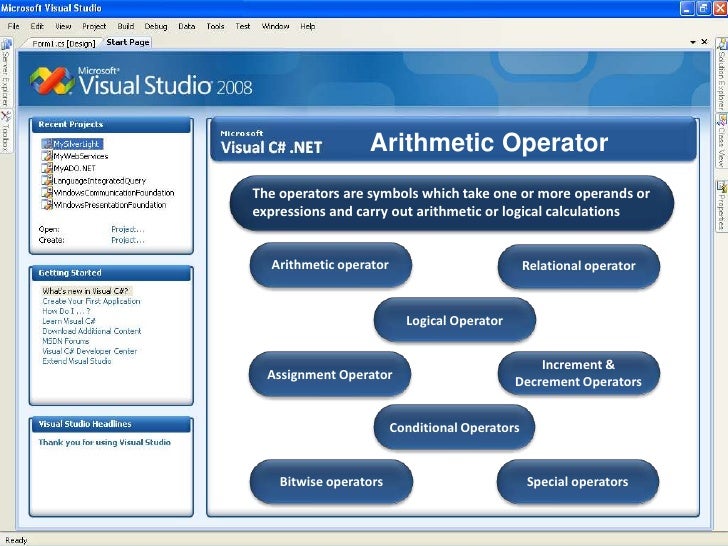Open the MySilverLight recent project

click(76, 144)
